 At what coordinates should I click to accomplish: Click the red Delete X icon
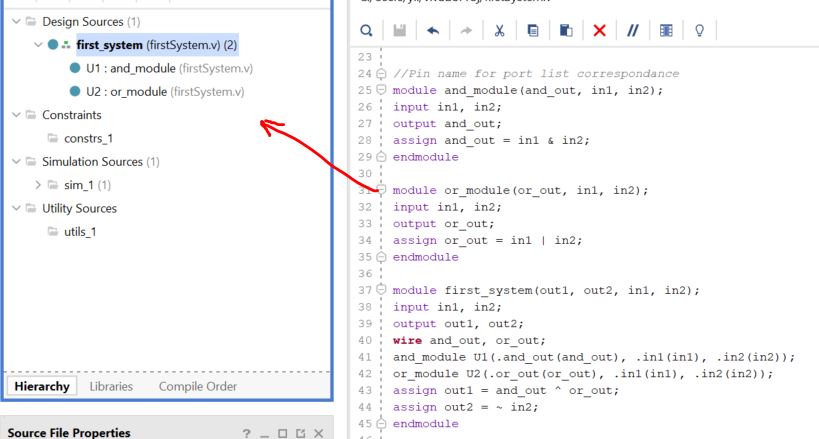pyautogui.click(x=599, y=31)
